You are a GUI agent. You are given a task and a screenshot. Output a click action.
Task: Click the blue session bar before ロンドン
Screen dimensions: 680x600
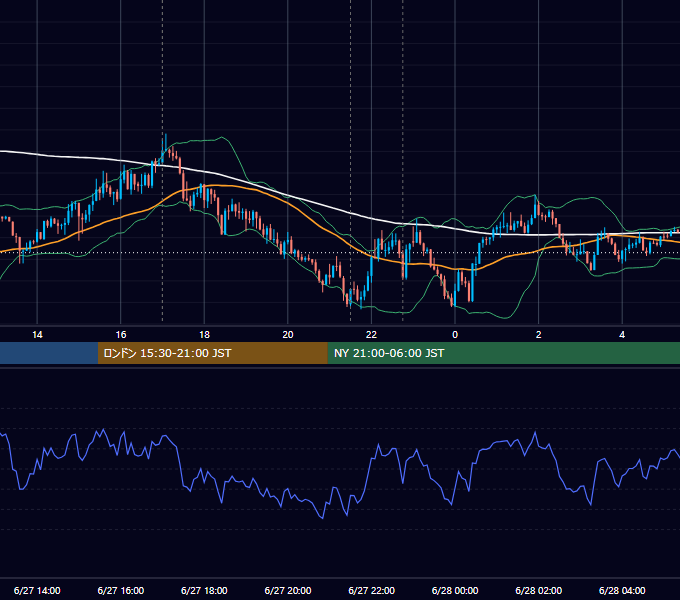(49, 353)
